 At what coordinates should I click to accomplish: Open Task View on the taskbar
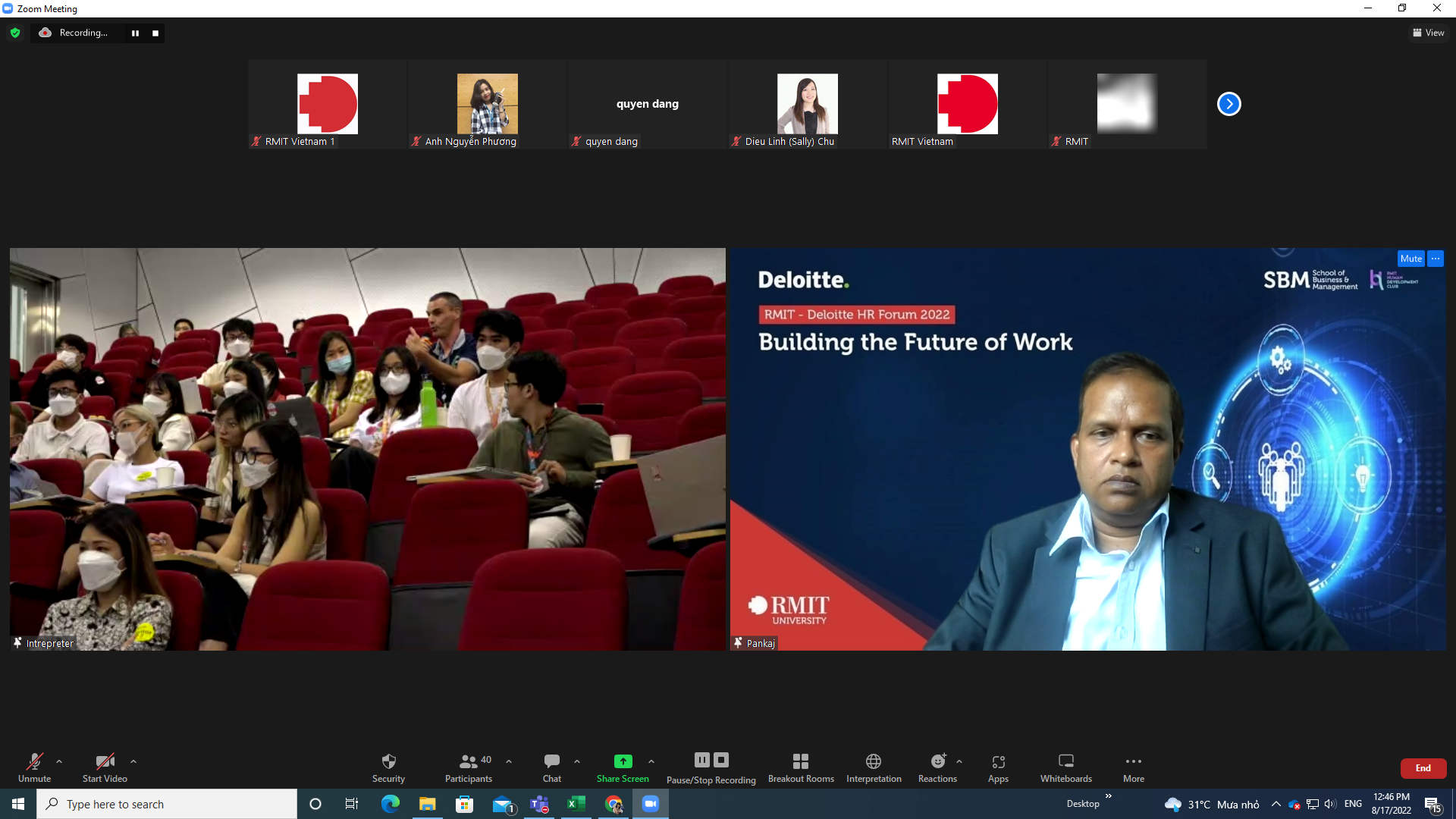(352, 804)
